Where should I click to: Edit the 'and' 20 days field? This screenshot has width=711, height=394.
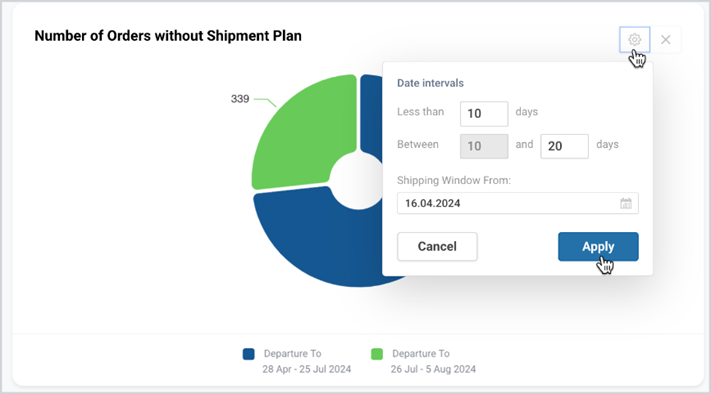pos(564,146)
